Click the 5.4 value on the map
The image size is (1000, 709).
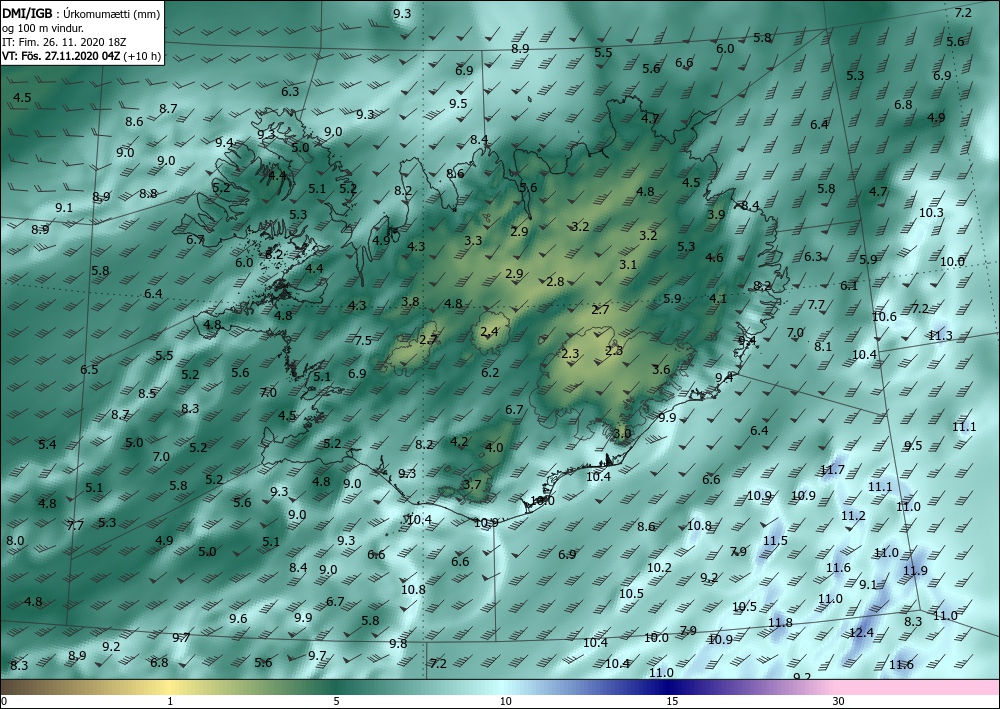pos(47,444)
